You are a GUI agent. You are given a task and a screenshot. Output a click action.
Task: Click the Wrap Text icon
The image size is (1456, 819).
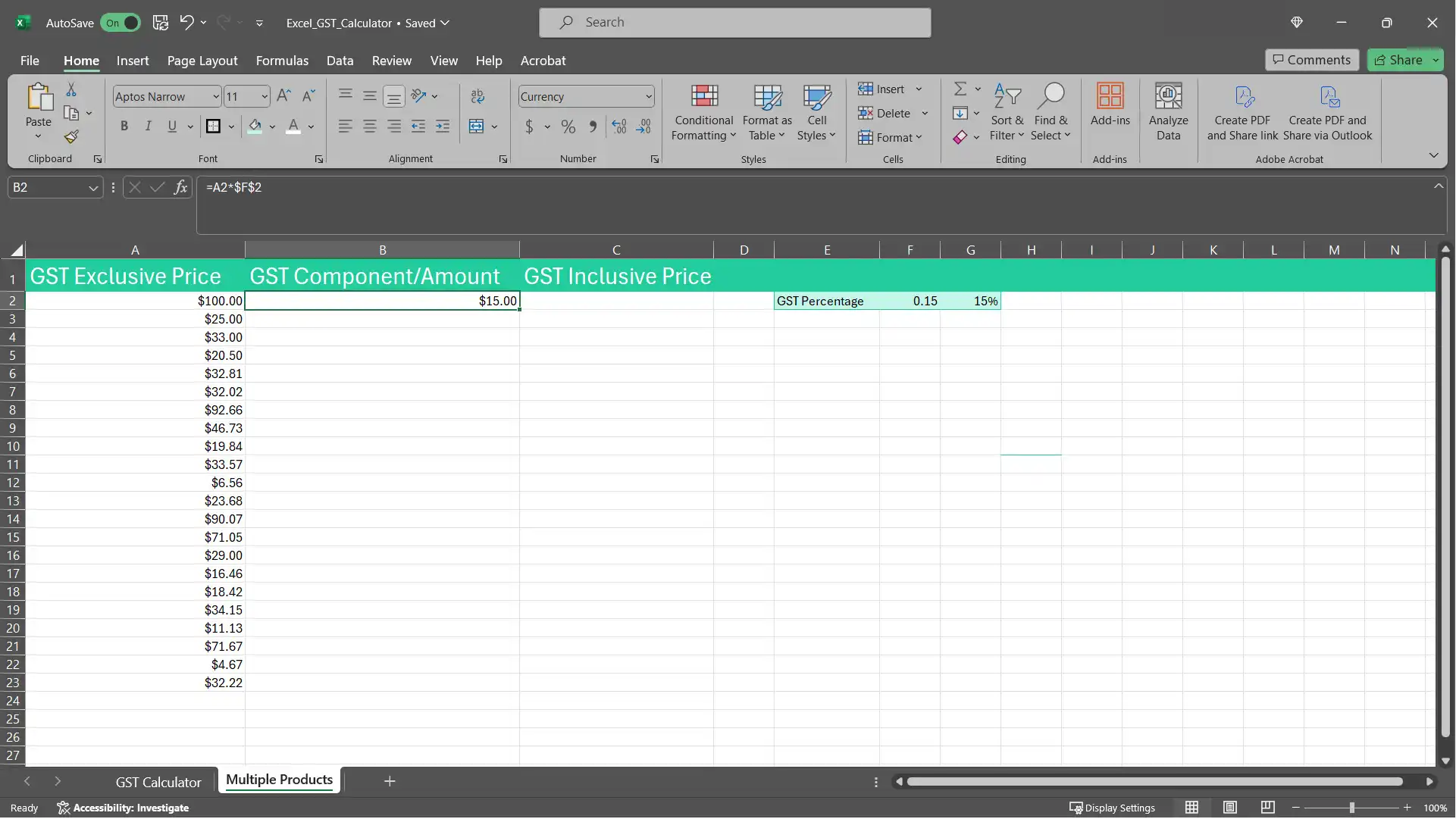click(478, 96)
